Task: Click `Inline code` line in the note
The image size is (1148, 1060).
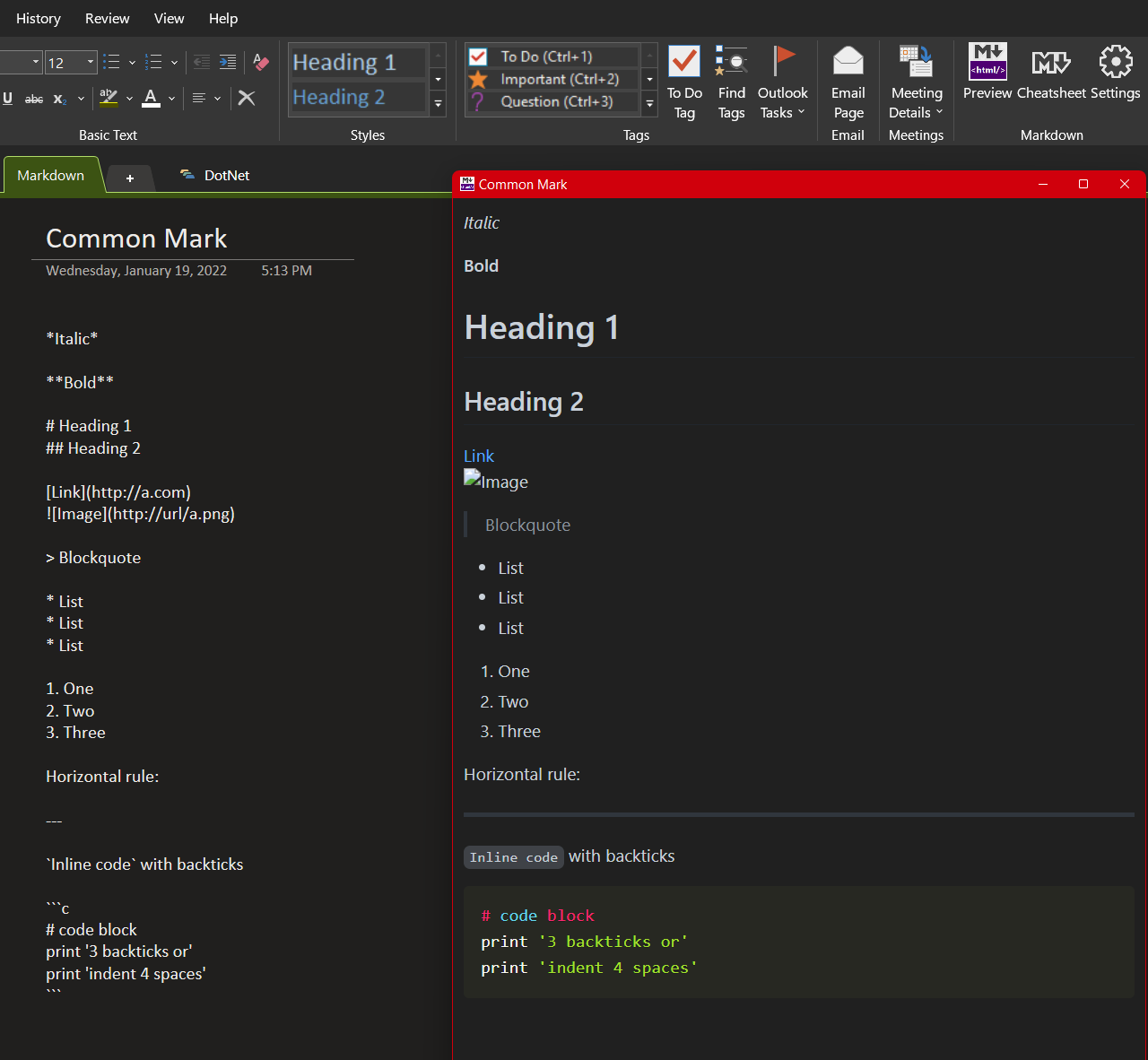Action: (x=144, y=864)
